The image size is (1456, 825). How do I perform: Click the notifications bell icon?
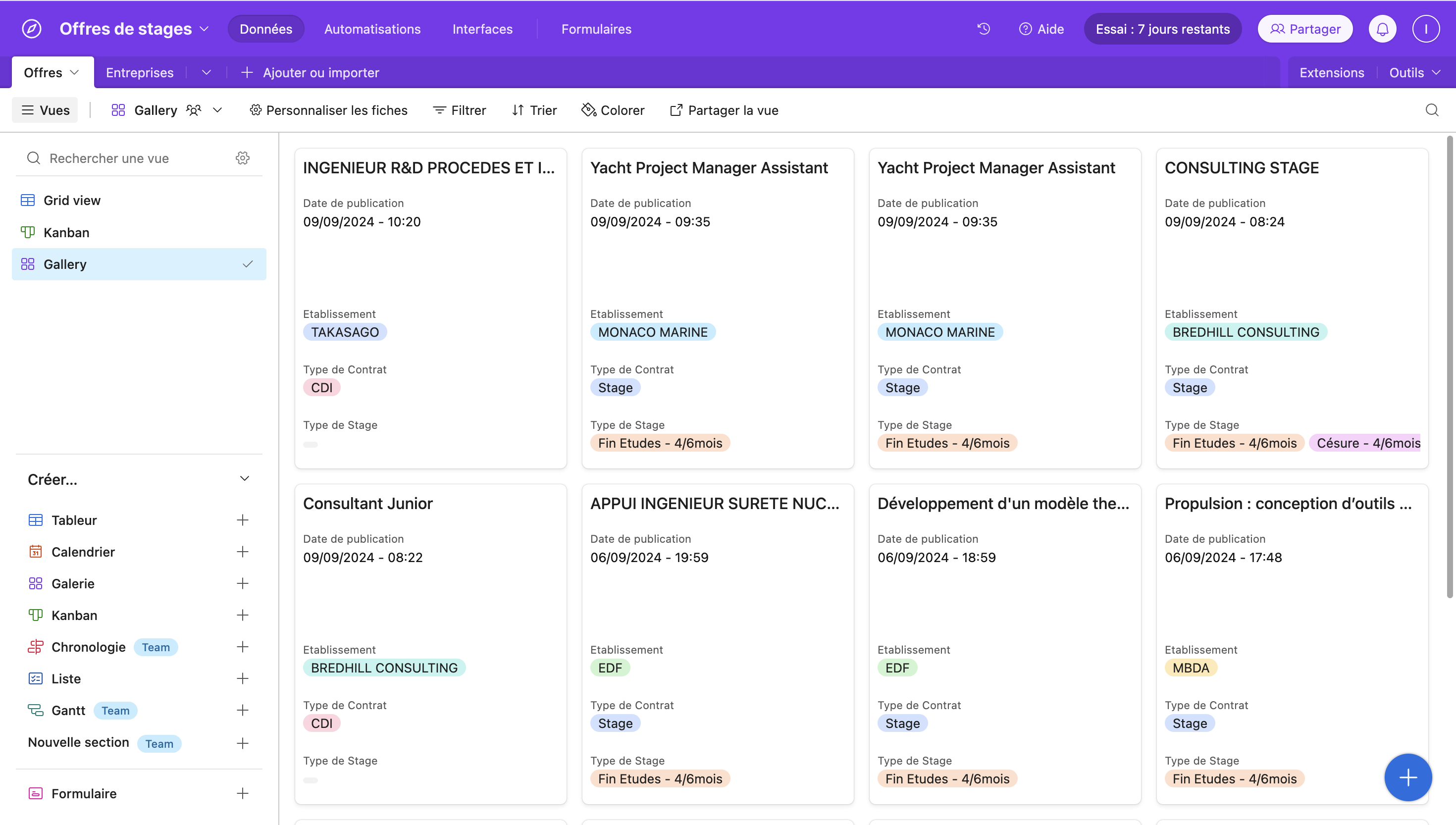[x=1382, y=29]
